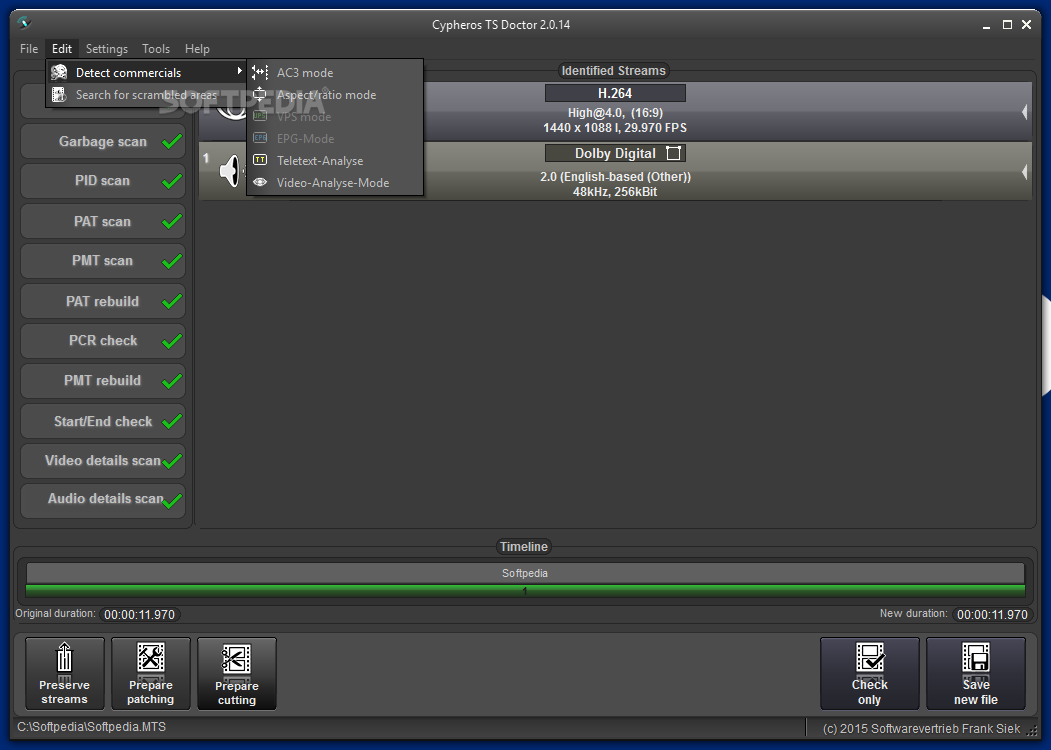Pick Teletext-Analyse from submenu
This screenshot has width=1051, height=750.
(x=335, y=161)
